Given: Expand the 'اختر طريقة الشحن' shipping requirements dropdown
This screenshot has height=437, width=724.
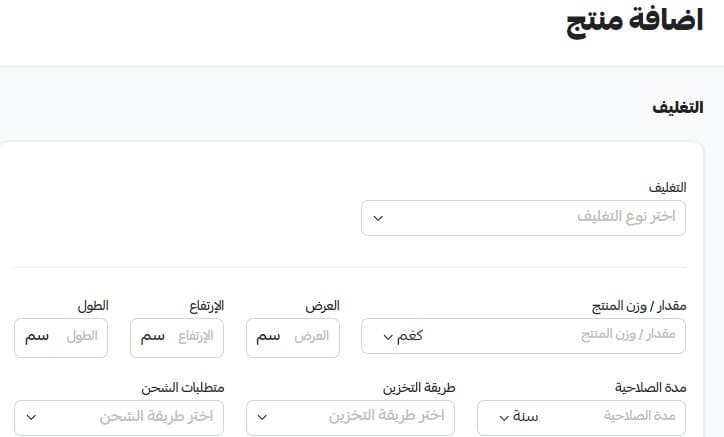Looking at the screenshot, I should (x=120, y=417).
